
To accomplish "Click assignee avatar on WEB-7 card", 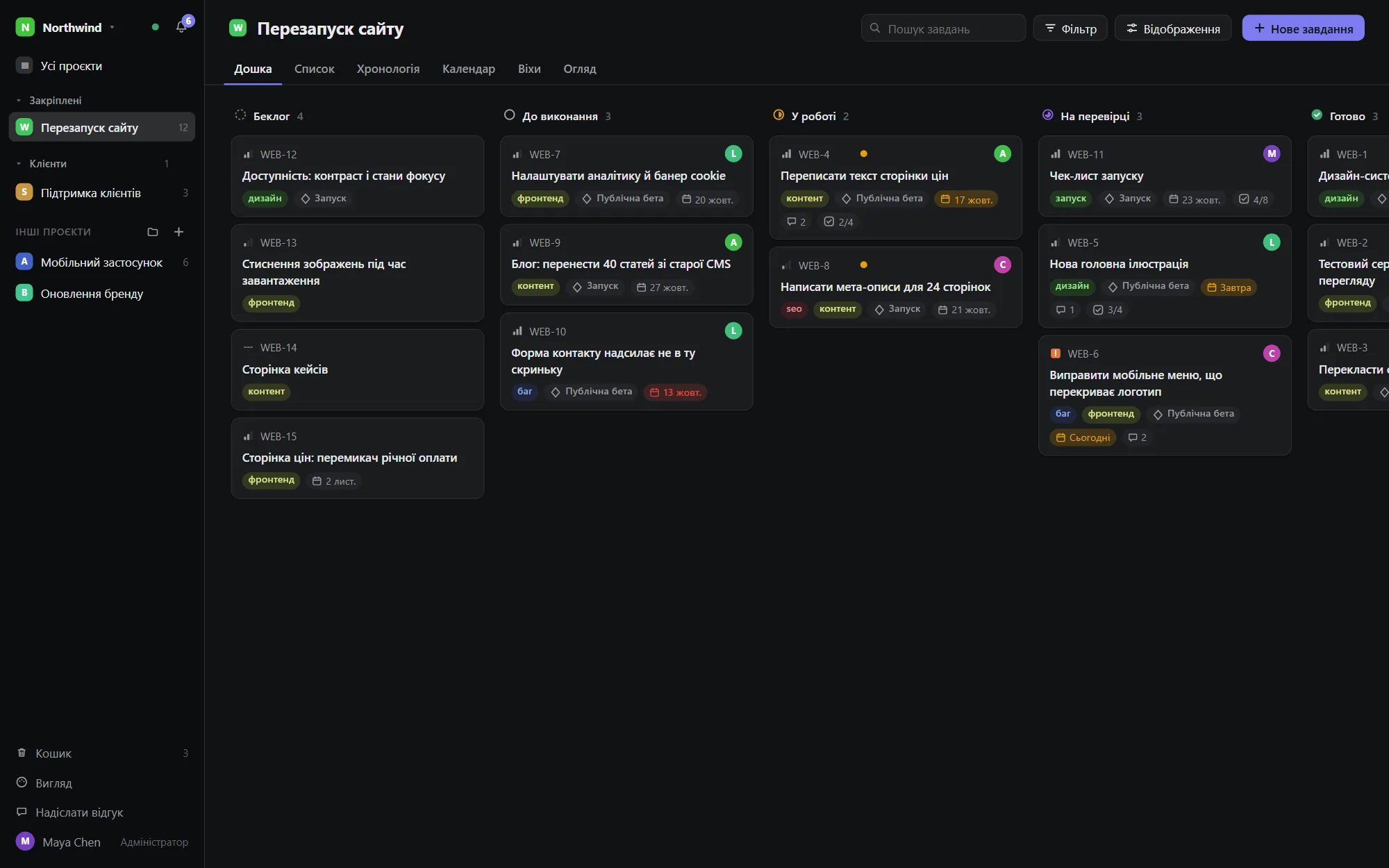I will [x=733, y=153].
